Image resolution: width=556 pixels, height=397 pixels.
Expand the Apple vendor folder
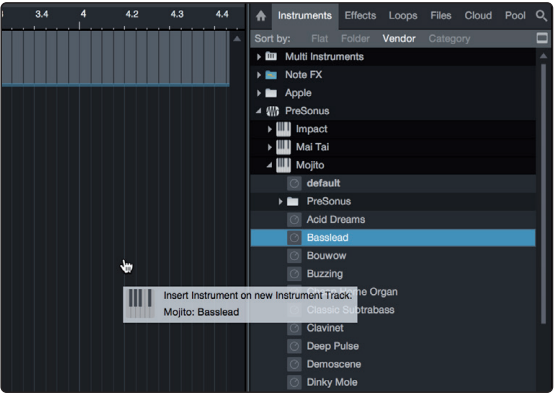pos(258,93)
